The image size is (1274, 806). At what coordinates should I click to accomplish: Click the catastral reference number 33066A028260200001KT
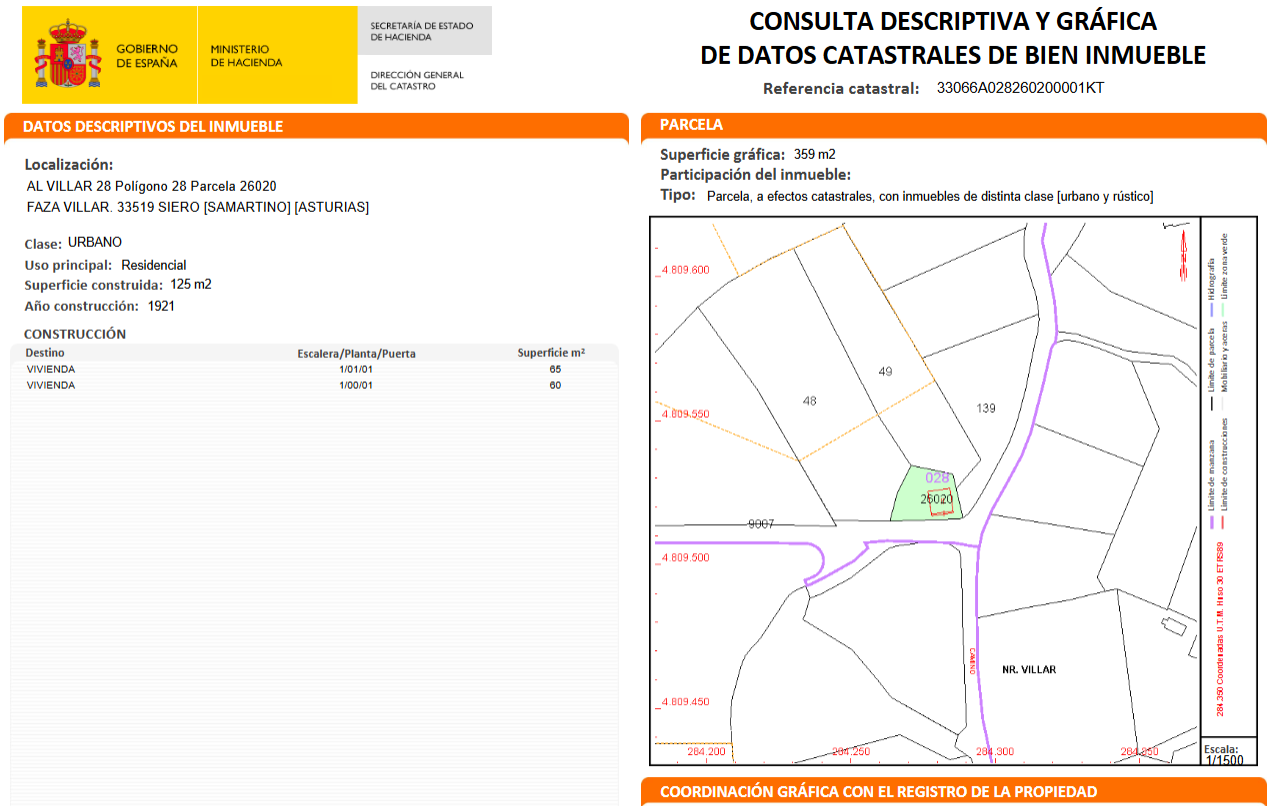1020,88
